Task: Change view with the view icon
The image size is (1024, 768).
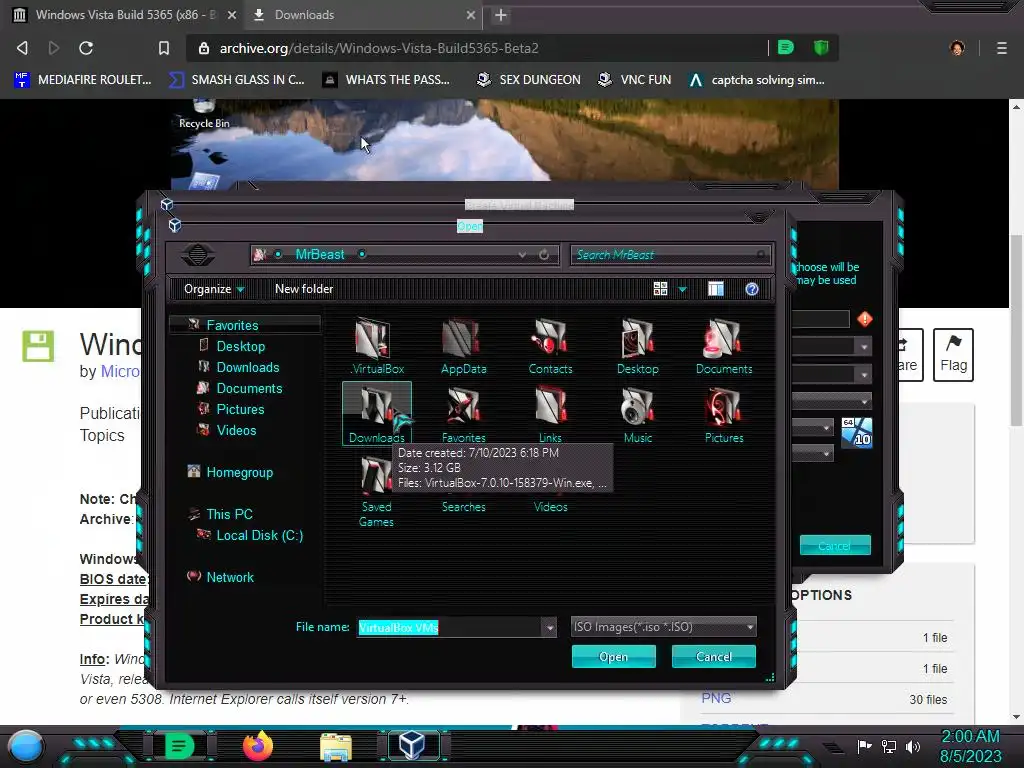Action: [x=660, y=289]
